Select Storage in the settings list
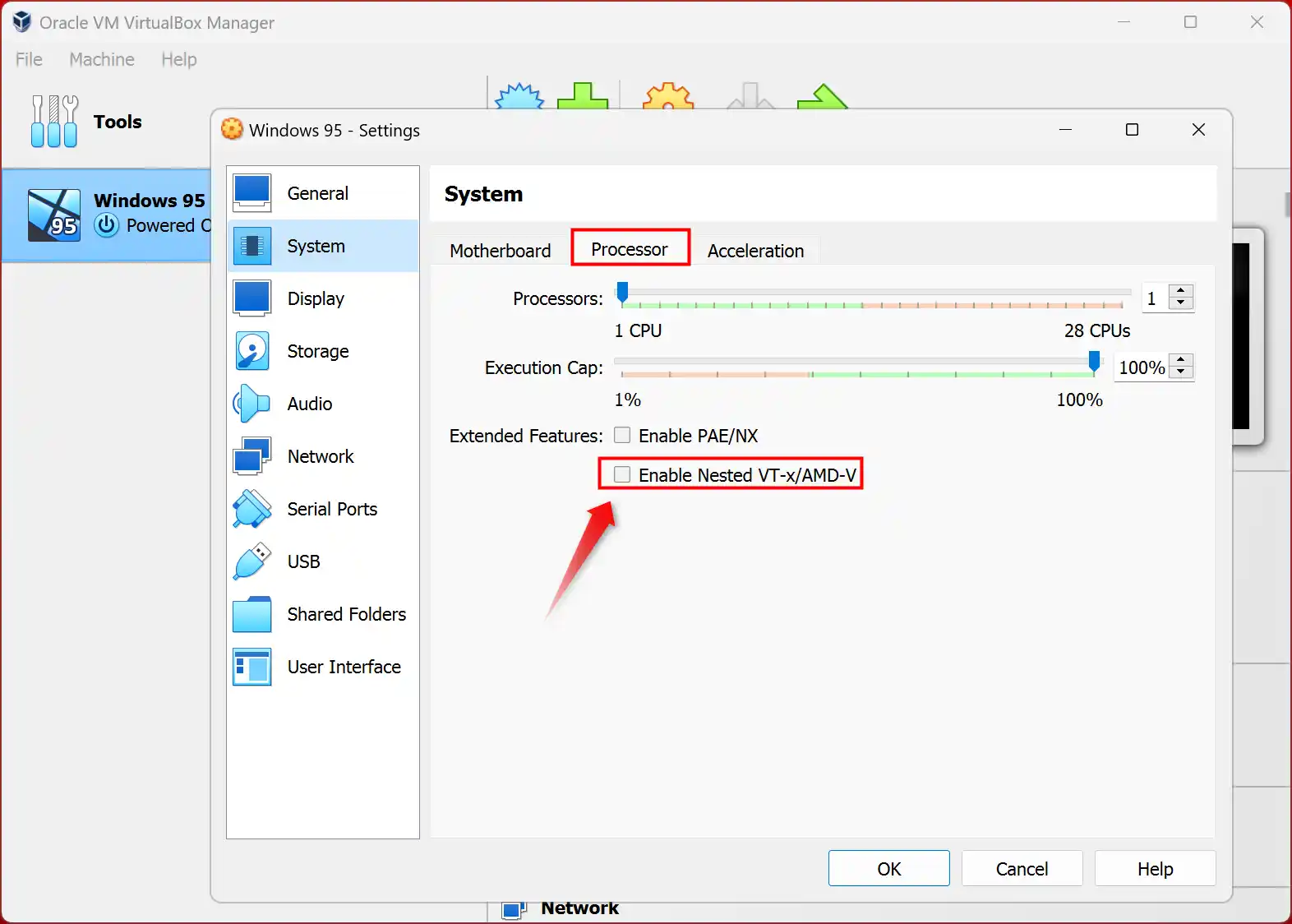This screenshot has height=924, width=1292. (323, 351)
